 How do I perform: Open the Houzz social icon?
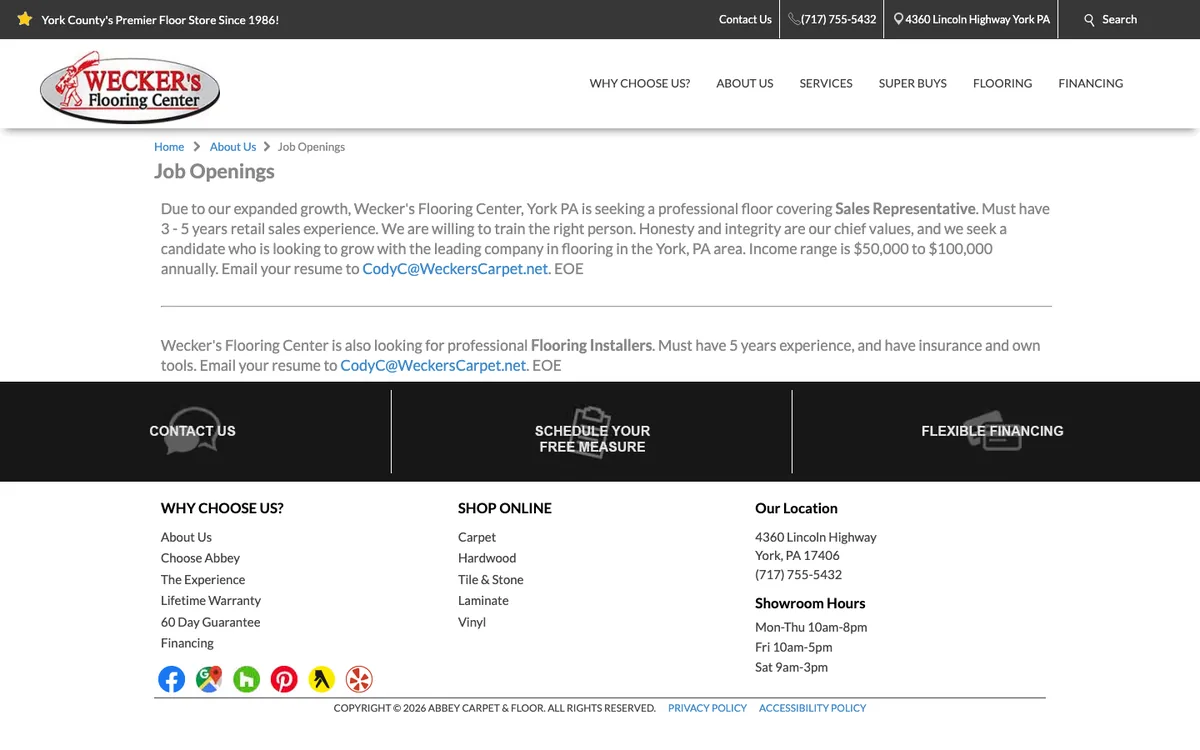click(x=246, y=679)
